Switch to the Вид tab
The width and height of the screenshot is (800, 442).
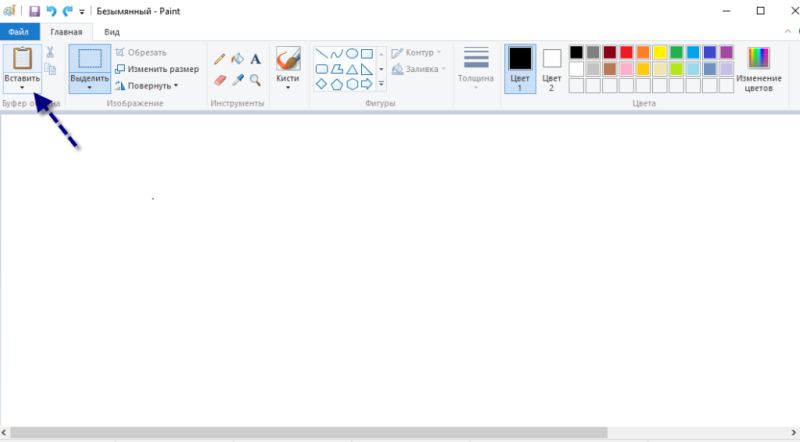pyautogui.click(x=113, y=32)
